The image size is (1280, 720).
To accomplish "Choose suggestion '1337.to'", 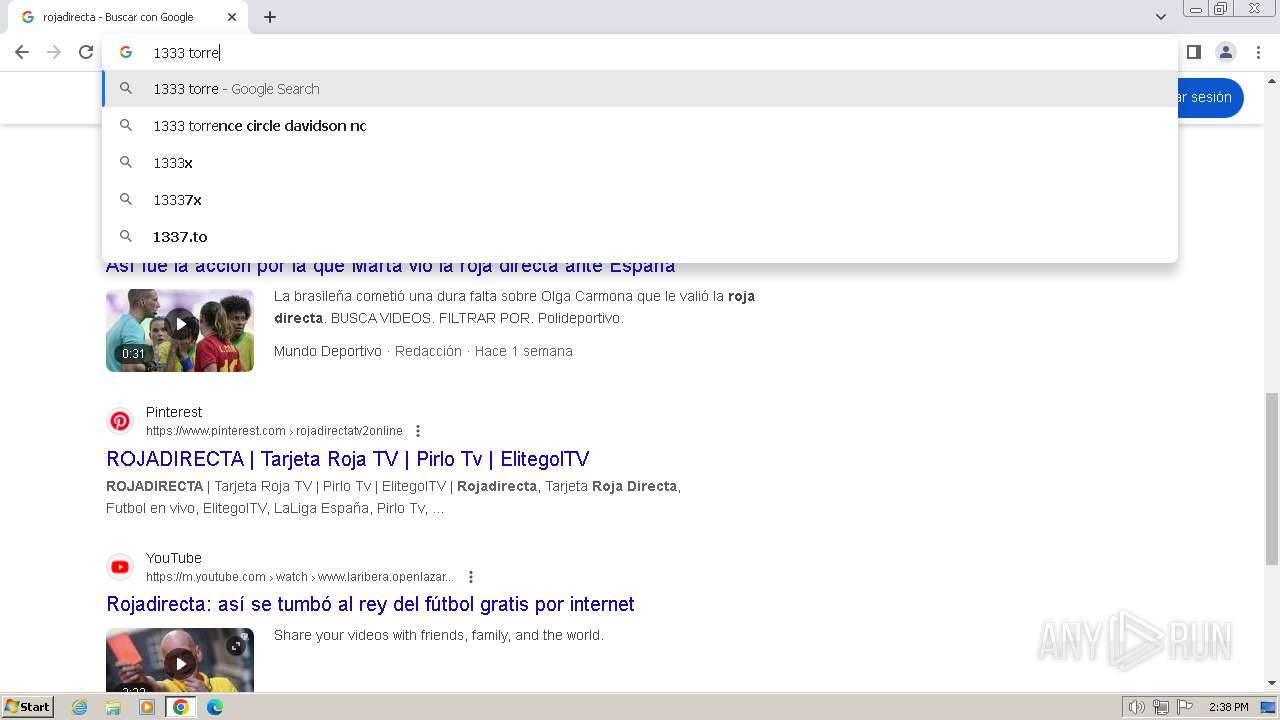I will (x=640, y=237).
